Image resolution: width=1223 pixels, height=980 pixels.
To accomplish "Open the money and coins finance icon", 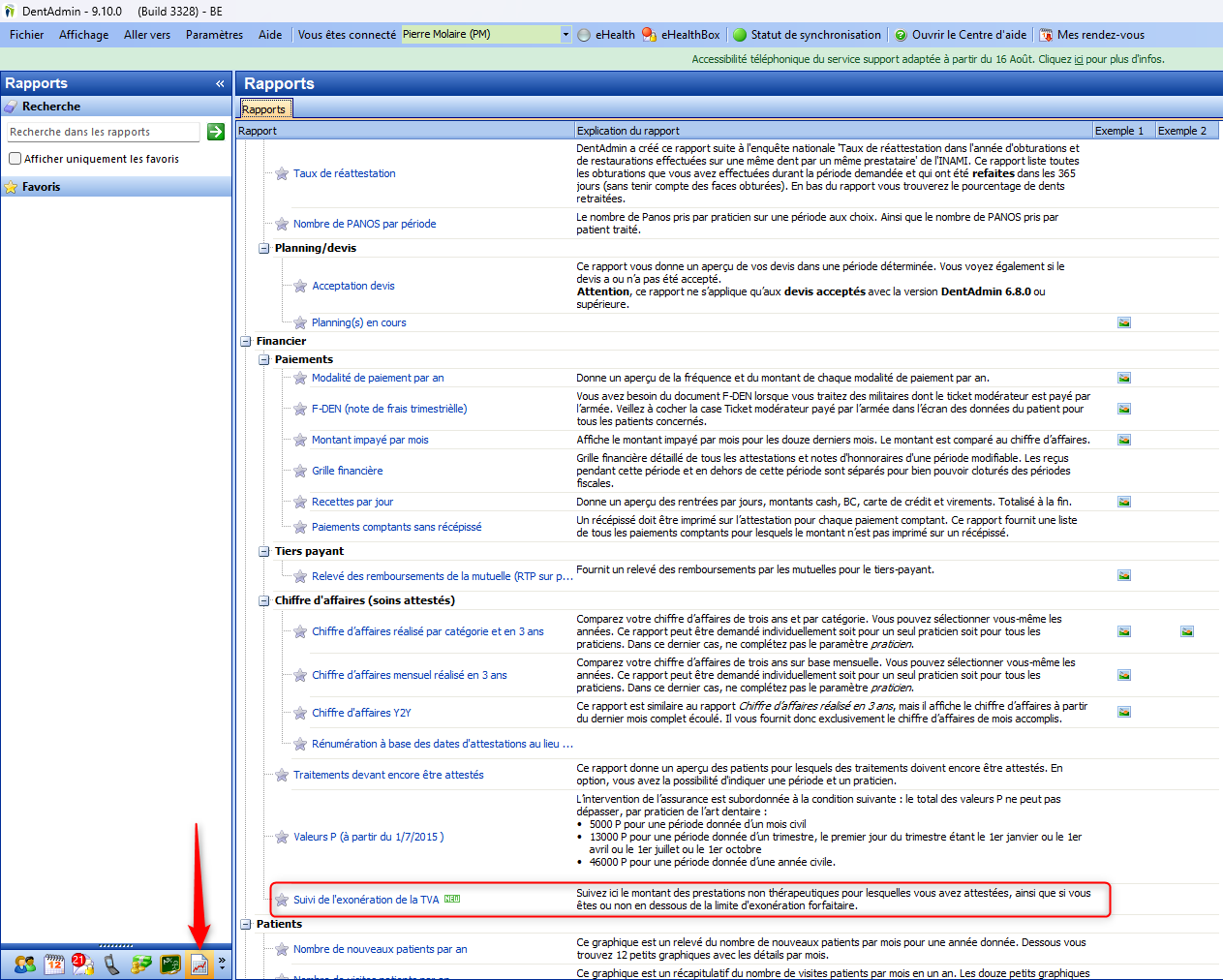I will [141, 965].
